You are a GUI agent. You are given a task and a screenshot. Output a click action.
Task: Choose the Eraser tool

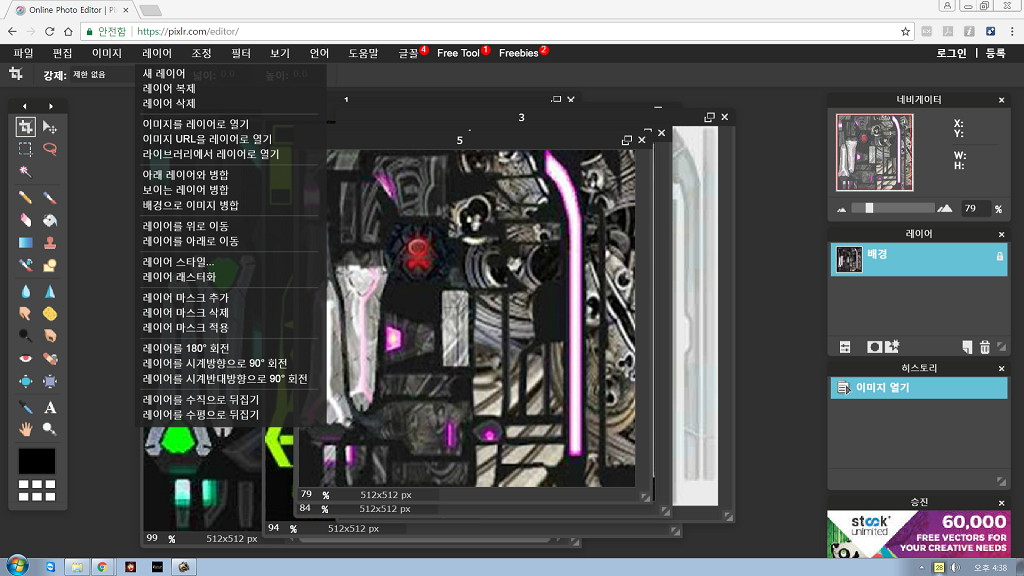(25, 220)
